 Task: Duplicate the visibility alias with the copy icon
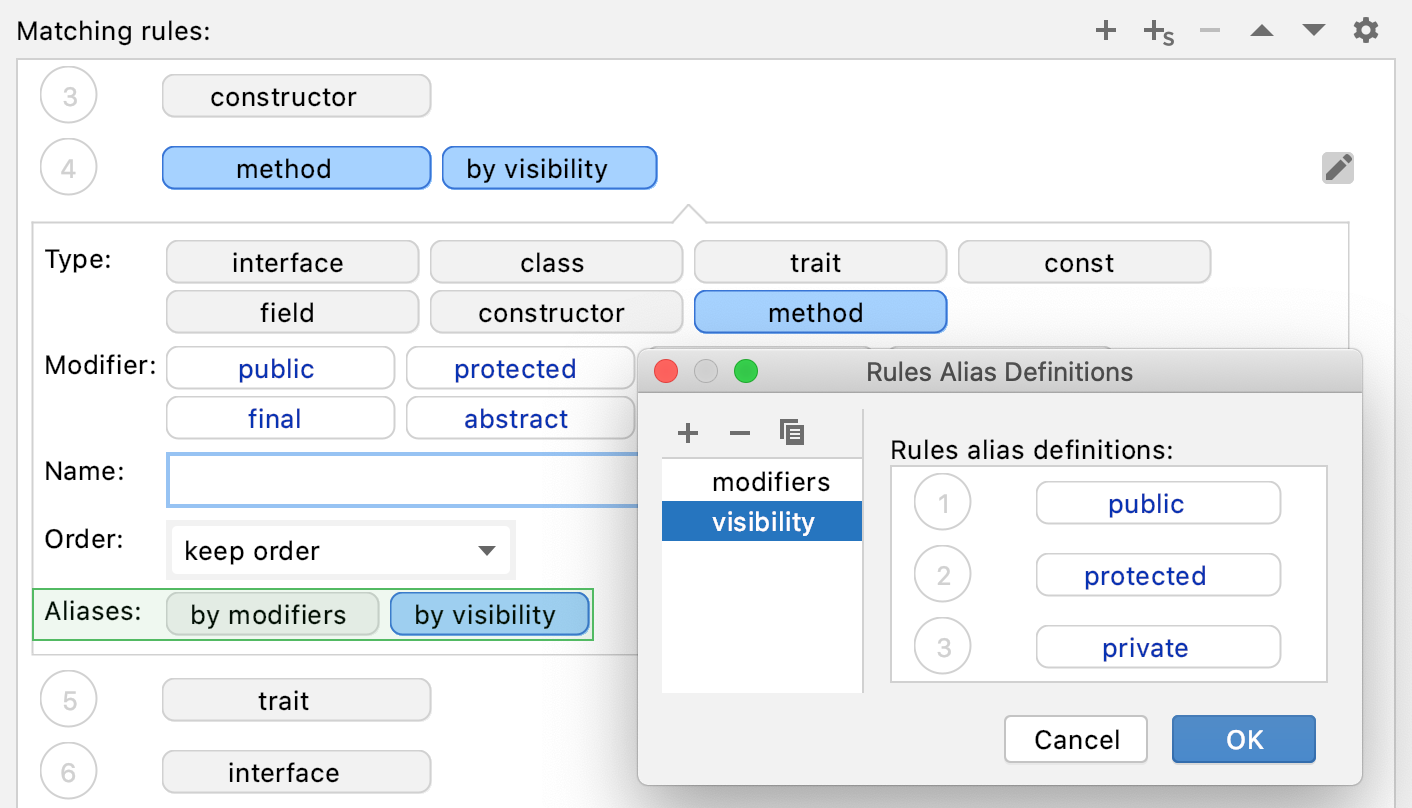click(x=792, y=432)
